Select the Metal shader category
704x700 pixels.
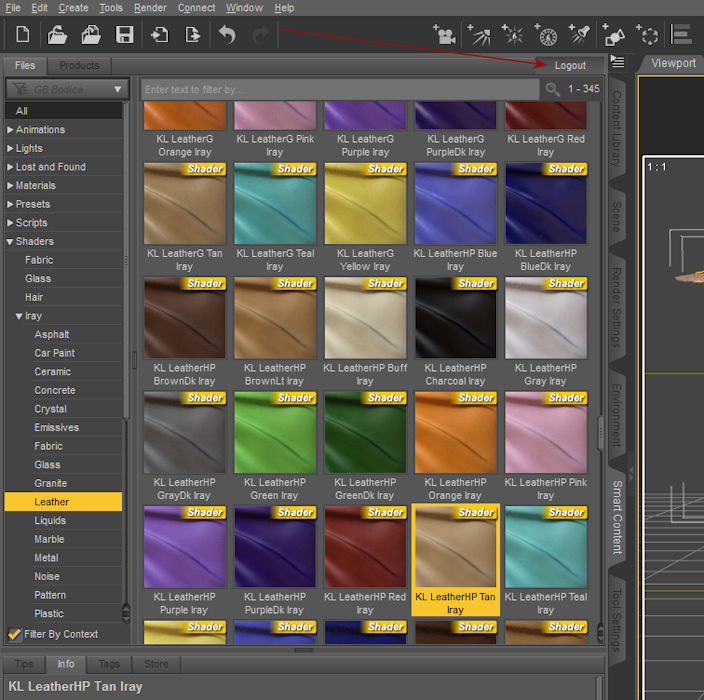click(47, 558)
